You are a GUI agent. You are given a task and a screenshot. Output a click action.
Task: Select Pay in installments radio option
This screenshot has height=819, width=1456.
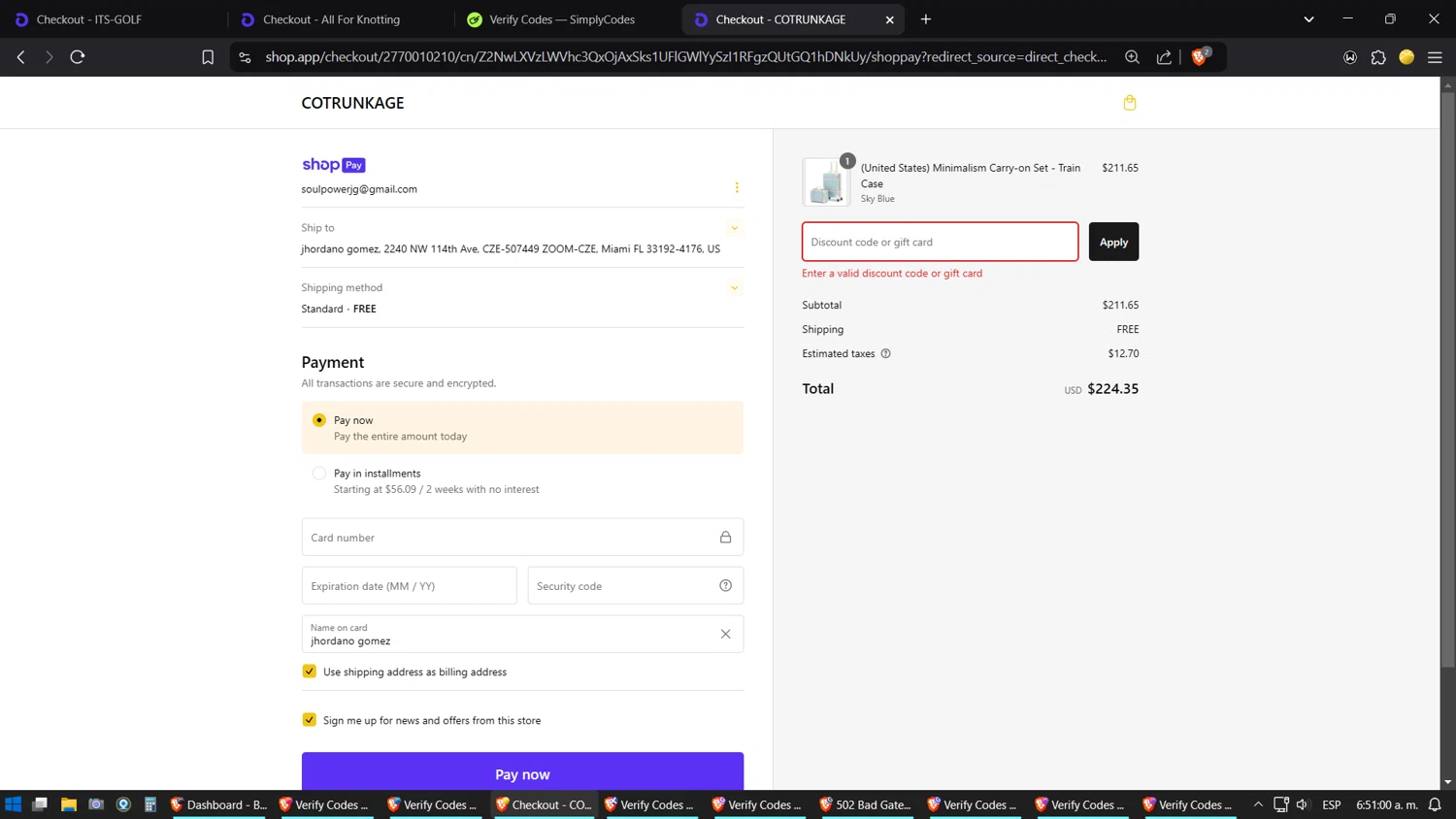click(319, 474)
